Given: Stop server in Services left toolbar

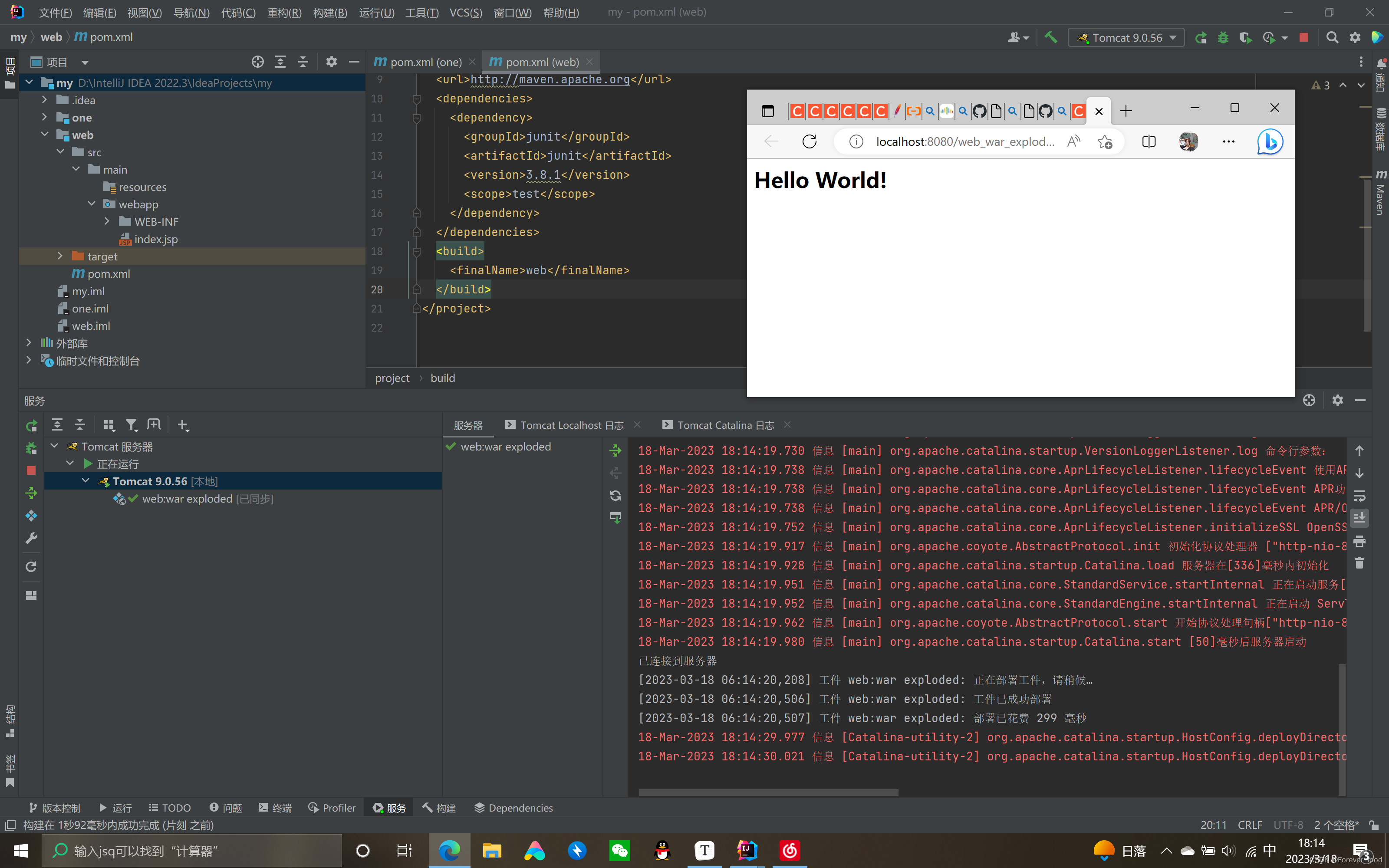Looking at the screenshot, I should (32, 470).
